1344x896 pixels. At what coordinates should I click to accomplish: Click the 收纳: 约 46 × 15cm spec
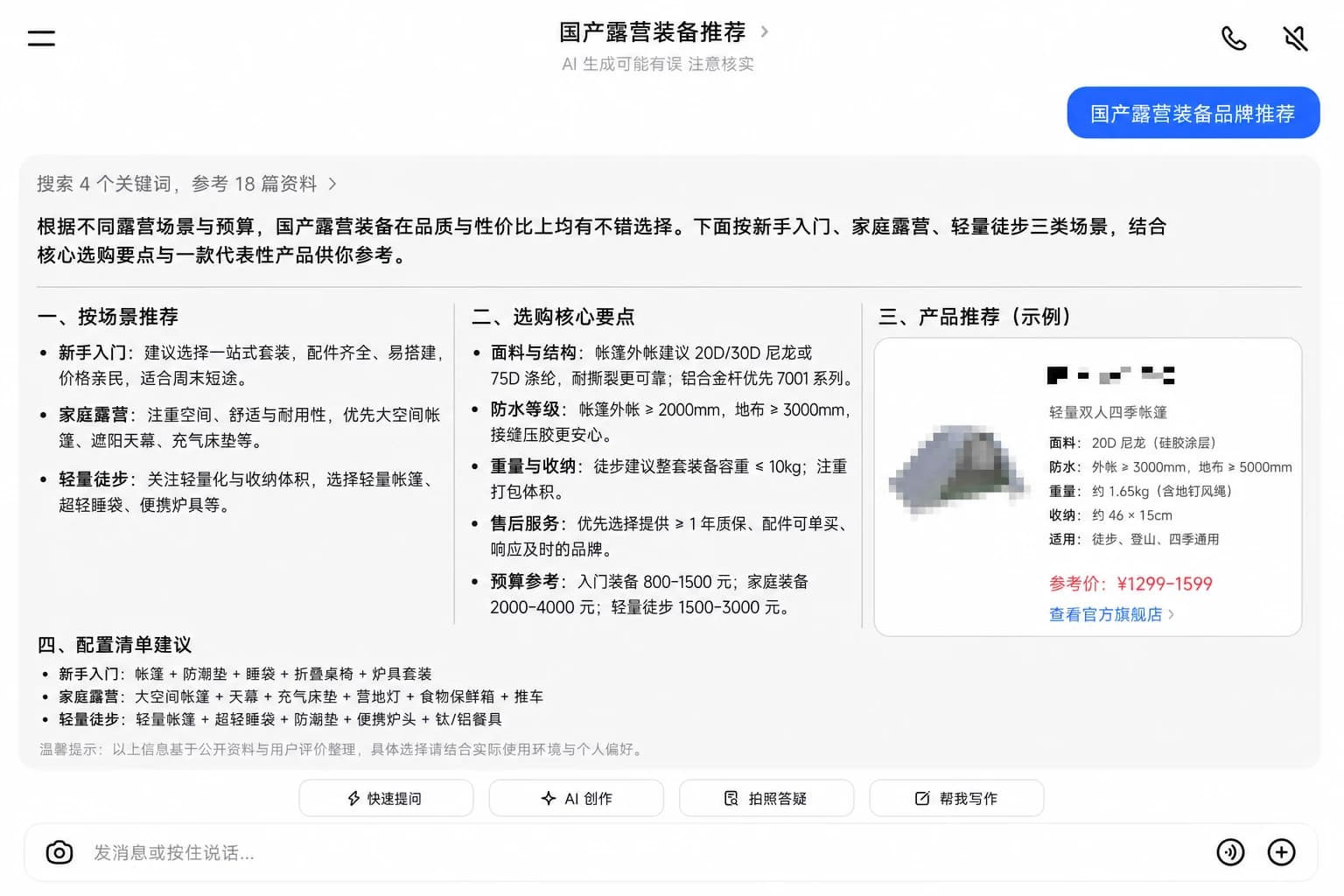(1110, 515)
